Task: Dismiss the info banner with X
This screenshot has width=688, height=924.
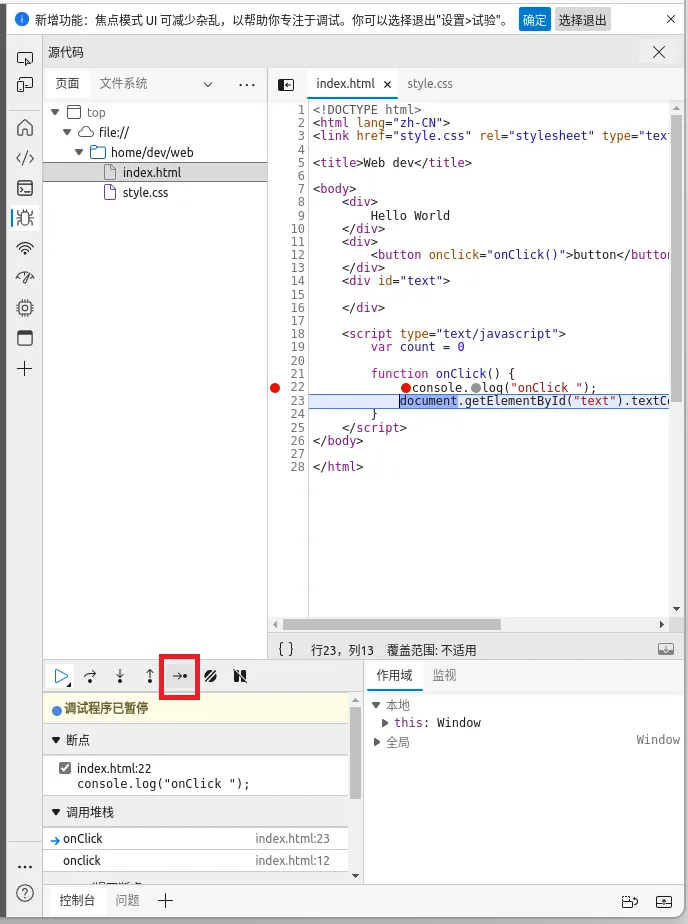Action: tap(670, 19)
